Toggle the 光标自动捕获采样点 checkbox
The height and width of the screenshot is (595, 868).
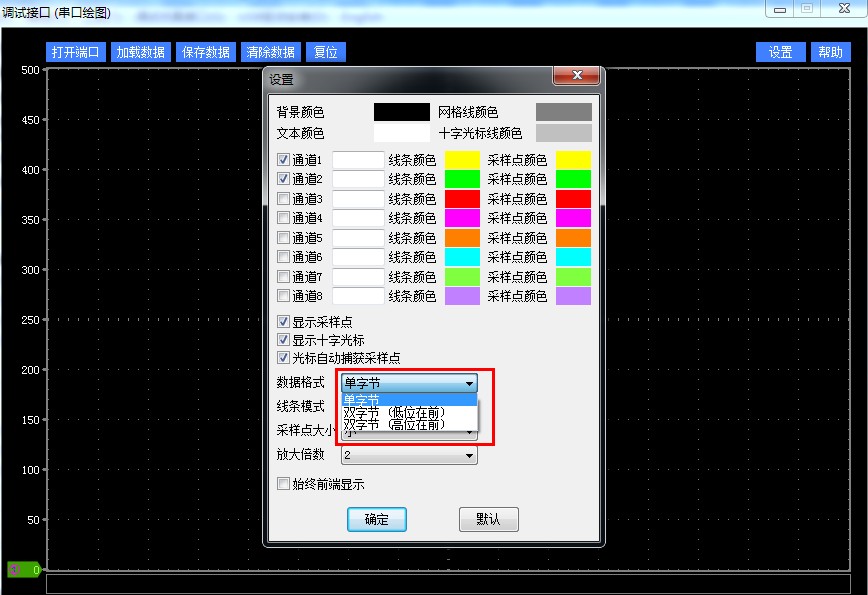(283, 358)
